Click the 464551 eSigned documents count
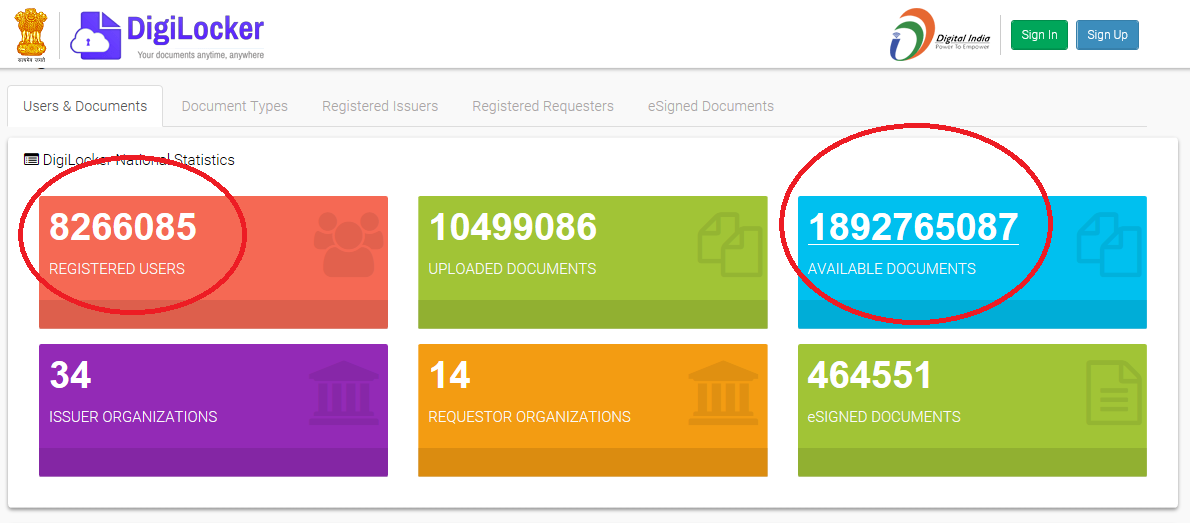1190x523 pixels. coord(870,375)
